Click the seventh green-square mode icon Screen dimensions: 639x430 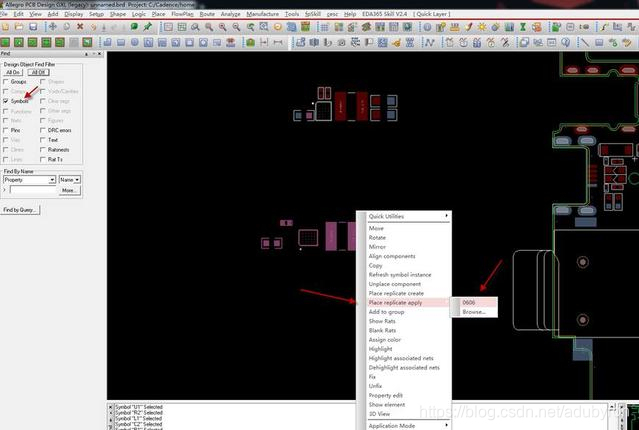click(87, 42)
